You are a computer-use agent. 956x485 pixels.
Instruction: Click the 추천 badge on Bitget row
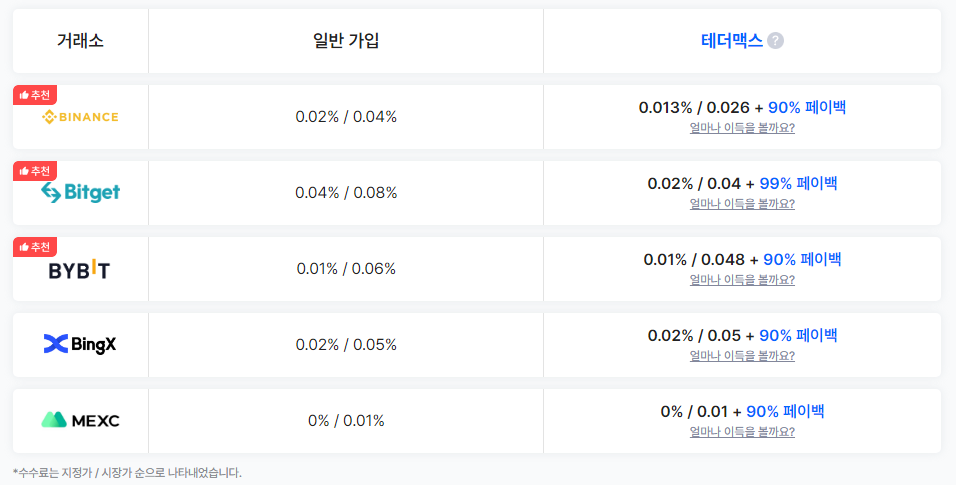[35, 171]
